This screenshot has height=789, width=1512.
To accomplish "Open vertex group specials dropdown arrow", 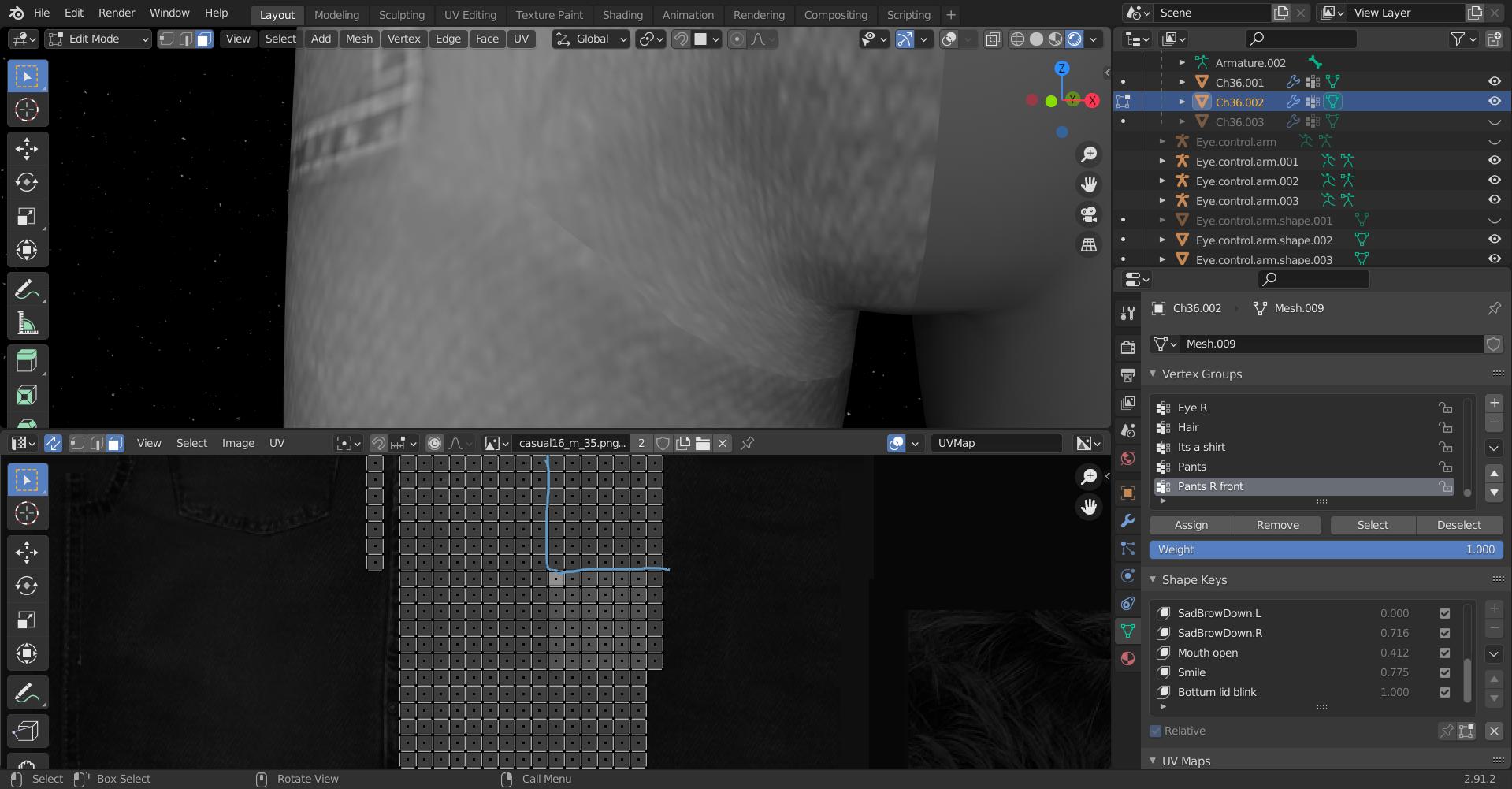I will point(1494,448).
